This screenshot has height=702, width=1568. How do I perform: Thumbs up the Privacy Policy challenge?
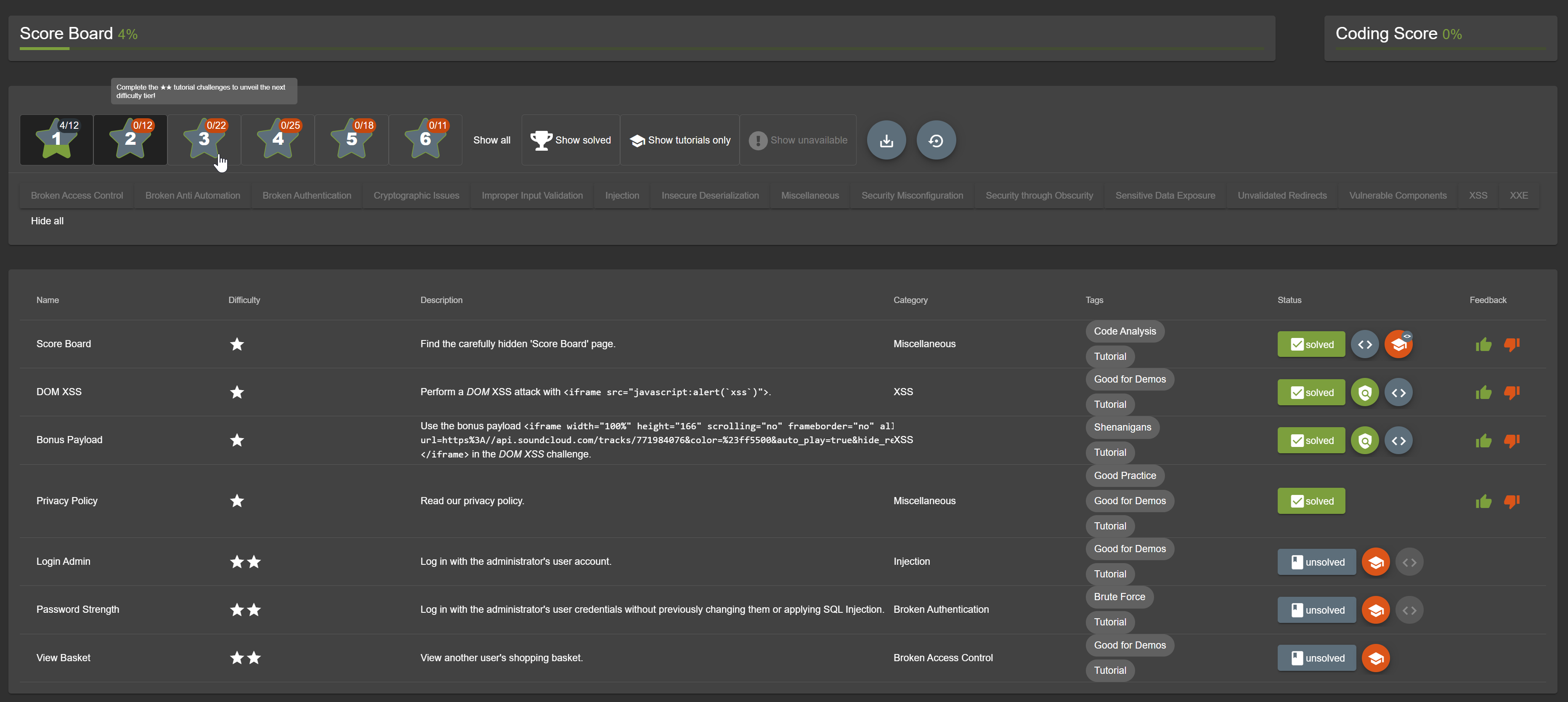coord(1483,502)
